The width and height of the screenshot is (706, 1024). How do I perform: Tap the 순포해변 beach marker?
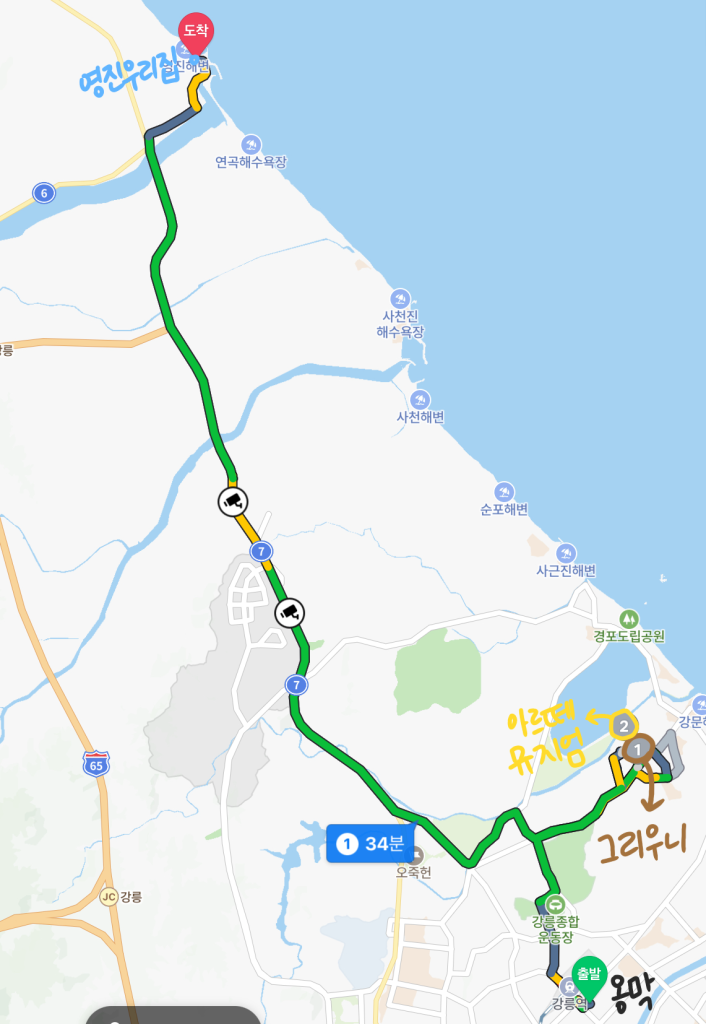[x=504, y=492]
